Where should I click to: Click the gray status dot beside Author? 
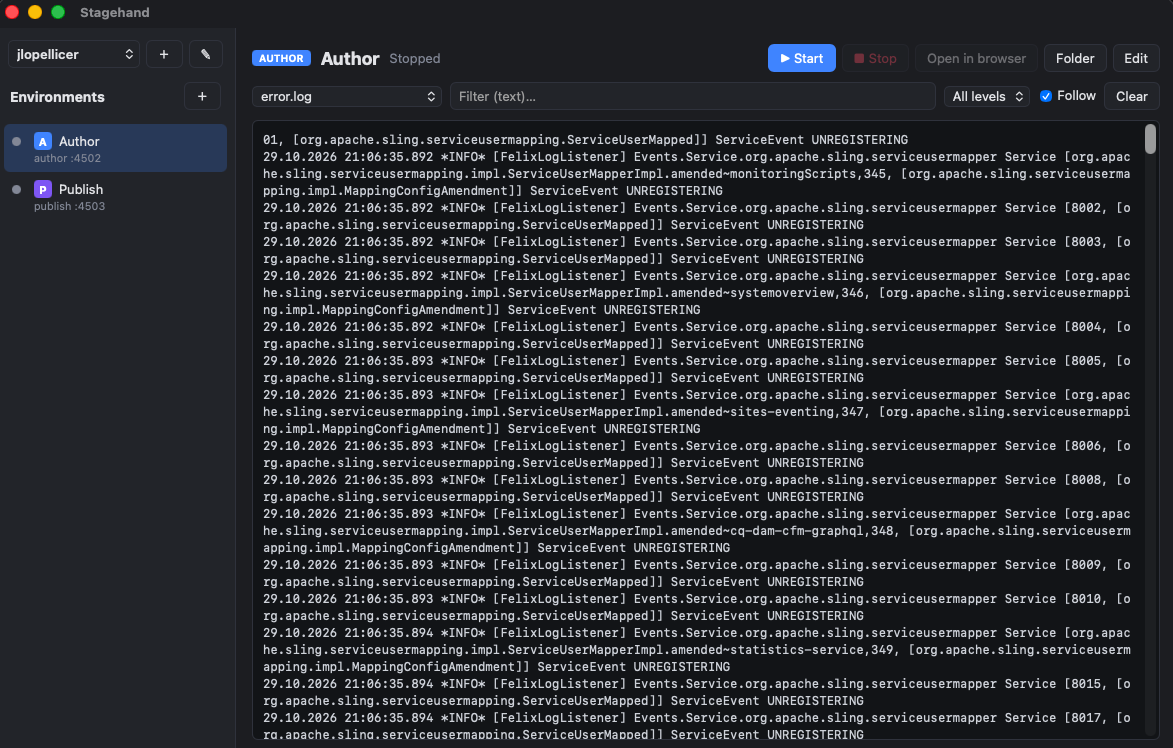click(16, 141)
